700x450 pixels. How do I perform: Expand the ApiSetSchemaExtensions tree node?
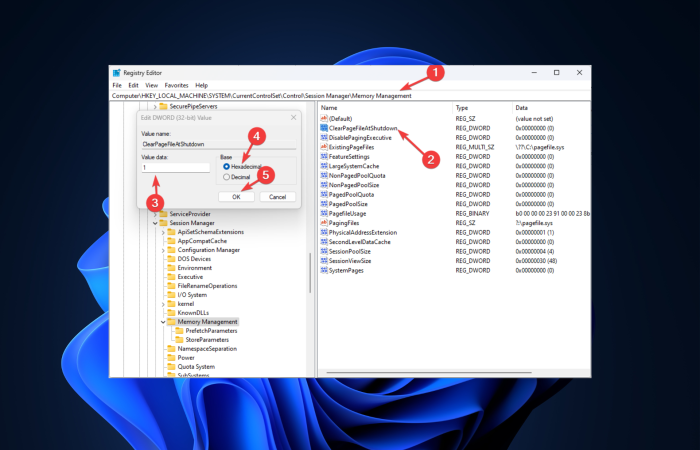(163, 232)
